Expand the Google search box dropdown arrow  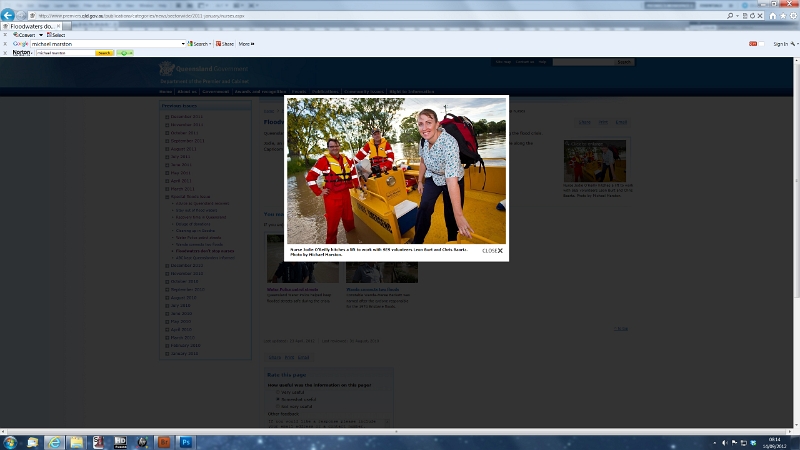click(184, 44)
